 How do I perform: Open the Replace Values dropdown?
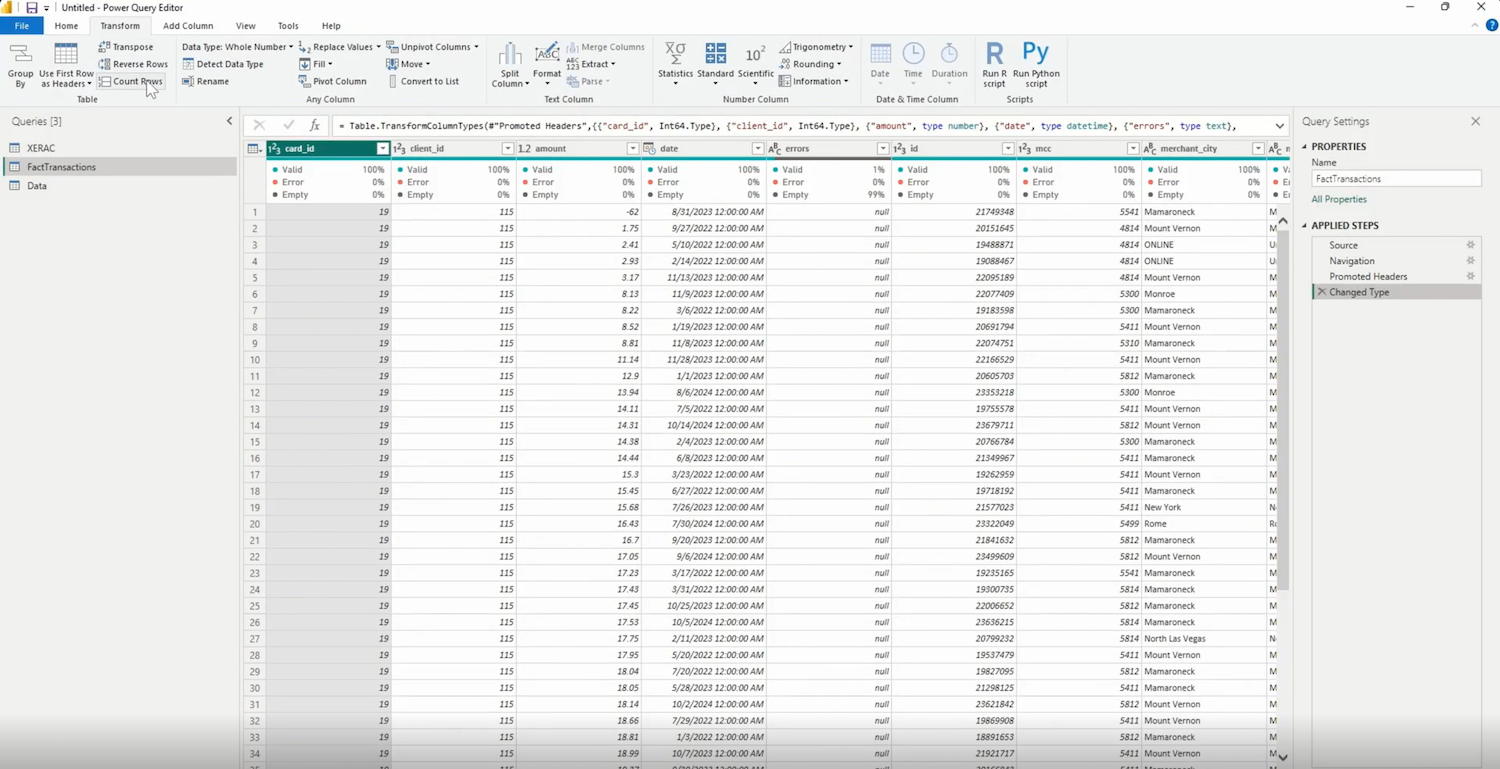point(339,47)
